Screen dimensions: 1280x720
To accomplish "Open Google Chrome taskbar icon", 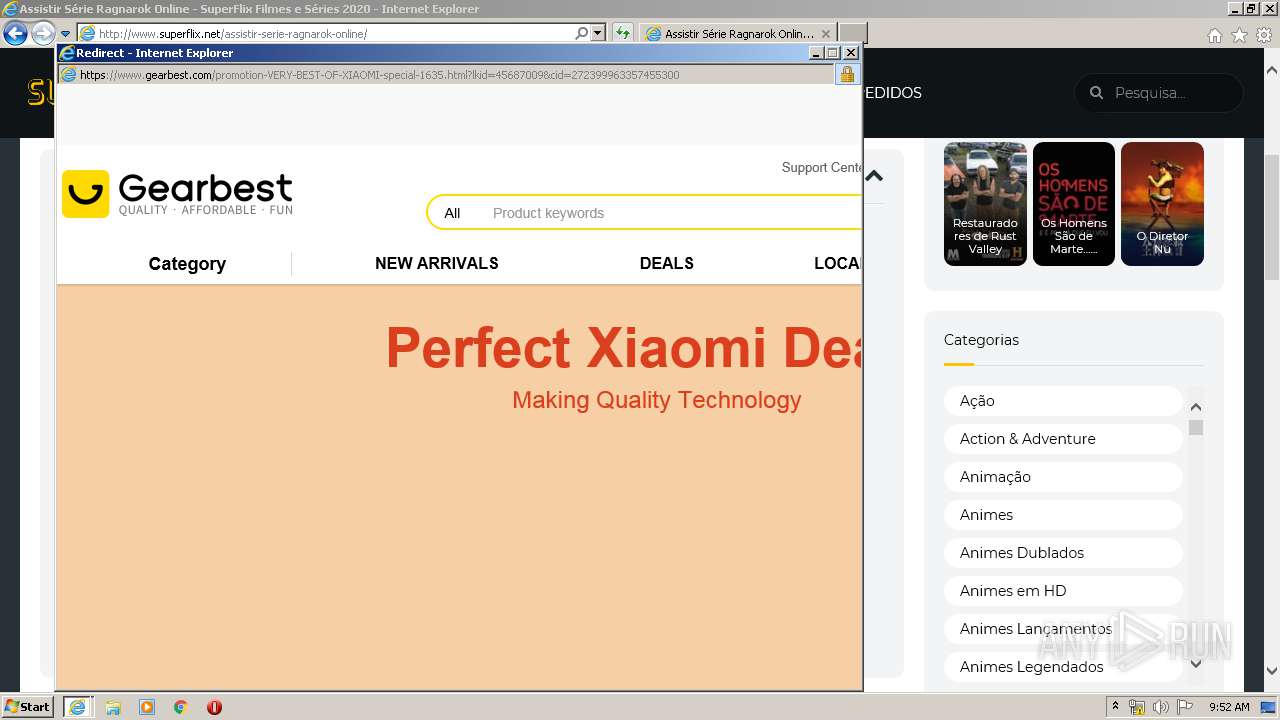I will pos(180,707).
